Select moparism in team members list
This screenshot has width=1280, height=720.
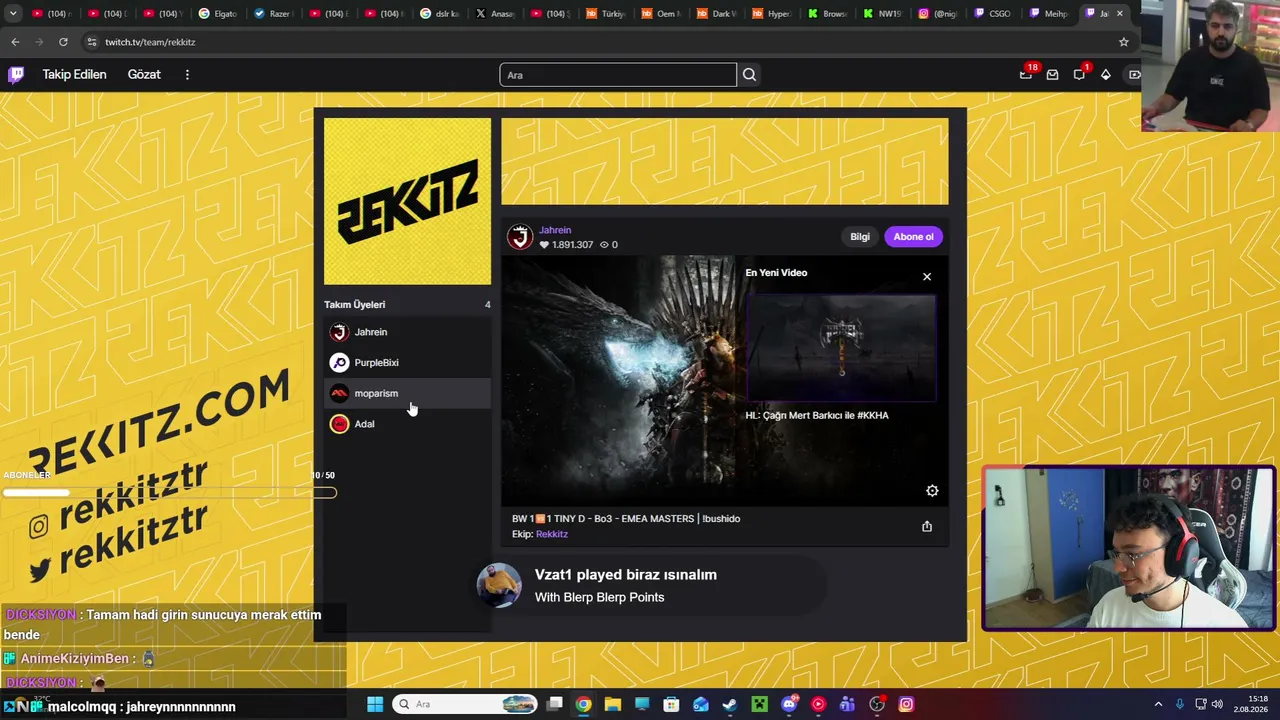[407, 393]
